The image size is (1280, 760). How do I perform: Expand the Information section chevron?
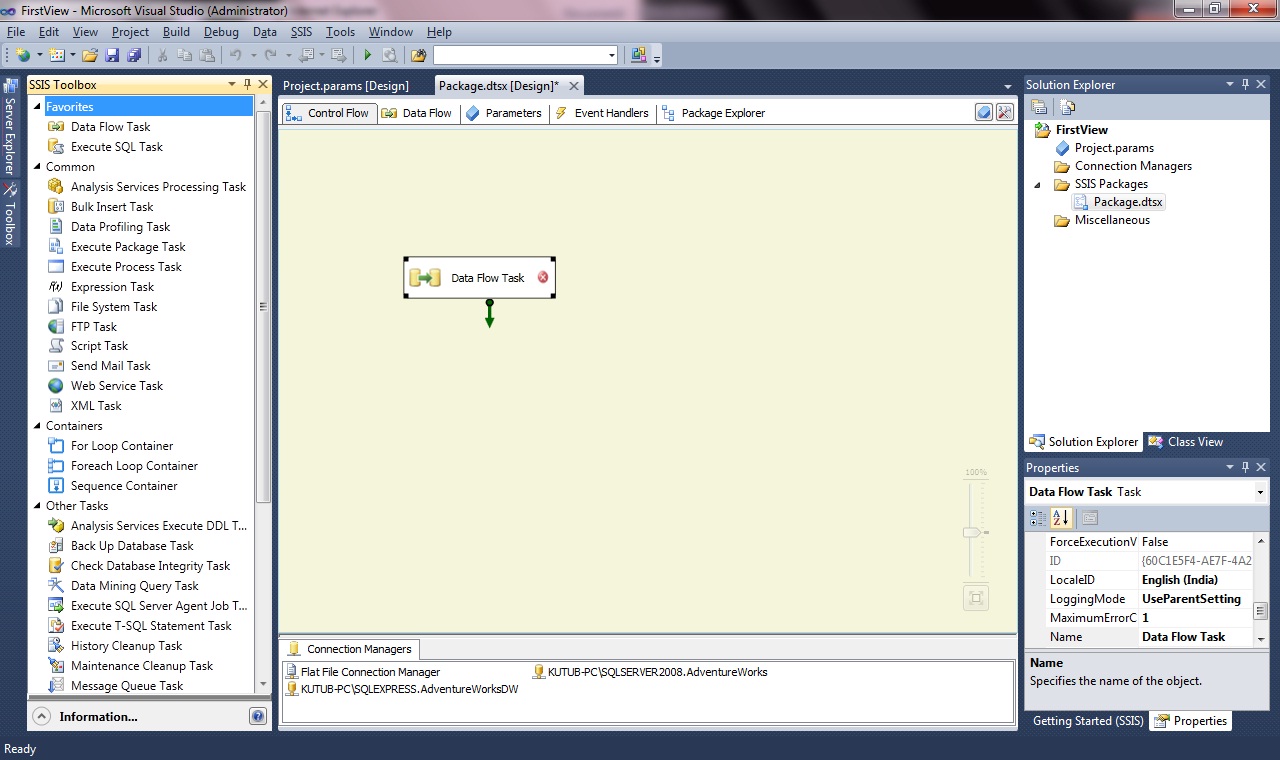pyautogui.click(x=42, y=716)
